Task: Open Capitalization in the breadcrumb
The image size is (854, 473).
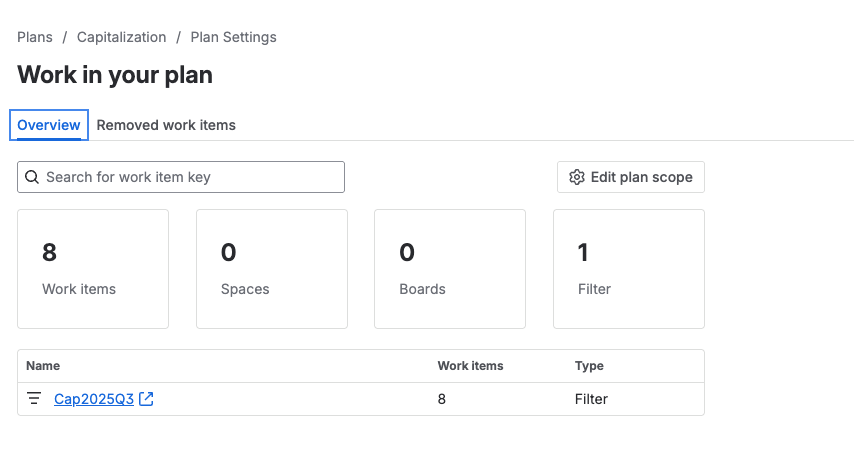Action: [x=121, y=37]
